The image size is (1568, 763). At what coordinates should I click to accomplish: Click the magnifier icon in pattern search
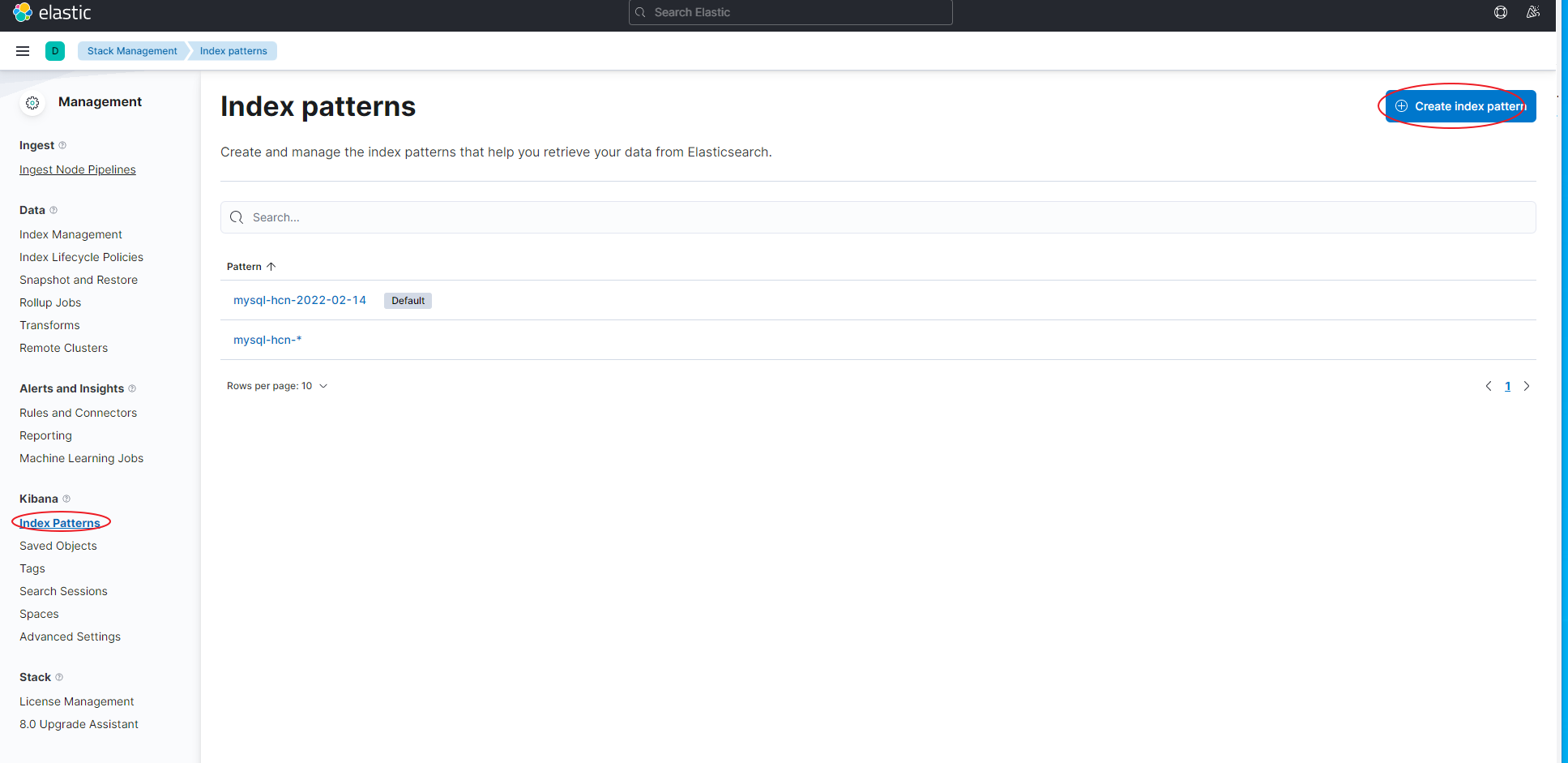click(x=237, y=217)
